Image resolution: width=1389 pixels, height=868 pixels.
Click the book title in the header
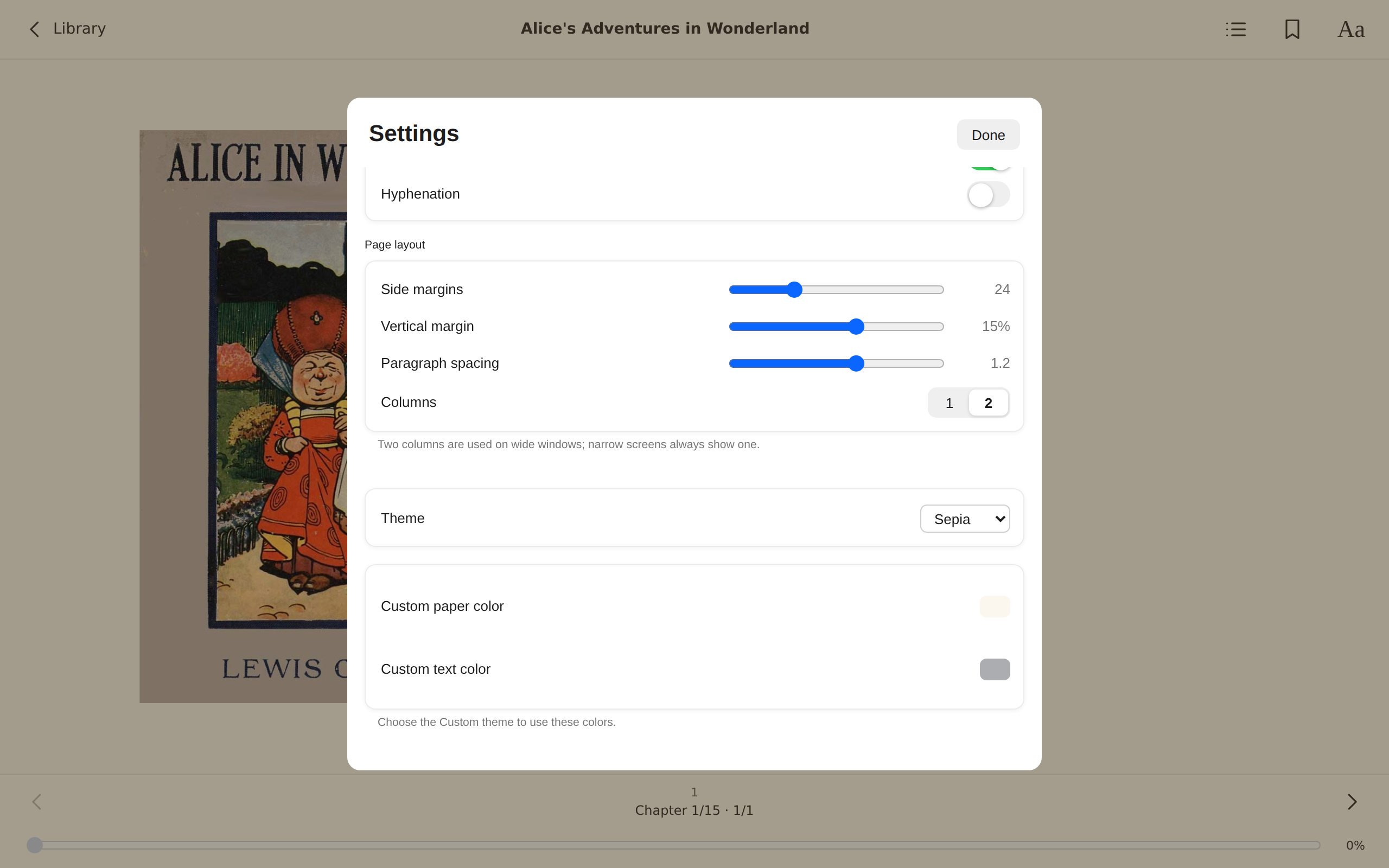click(665, 28)
